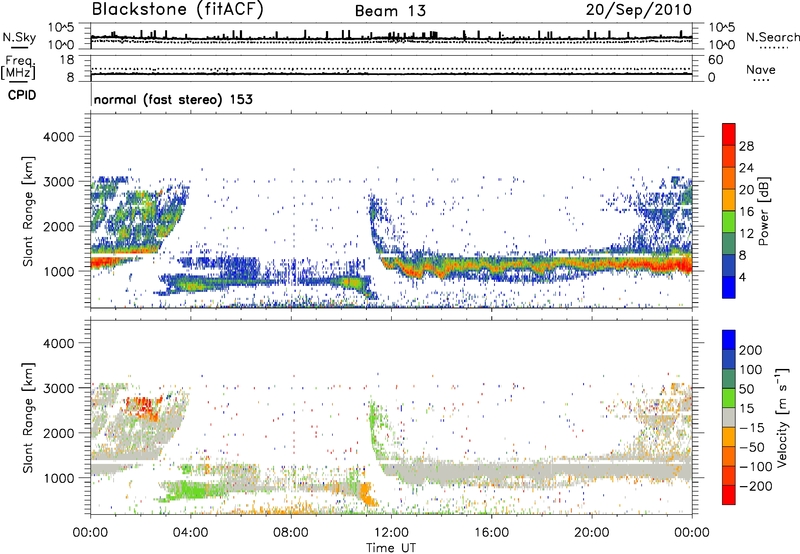800x554 pixels.
Task: Pick the red bottom segment of velocity color bar
Action: [x=729, y=495]
